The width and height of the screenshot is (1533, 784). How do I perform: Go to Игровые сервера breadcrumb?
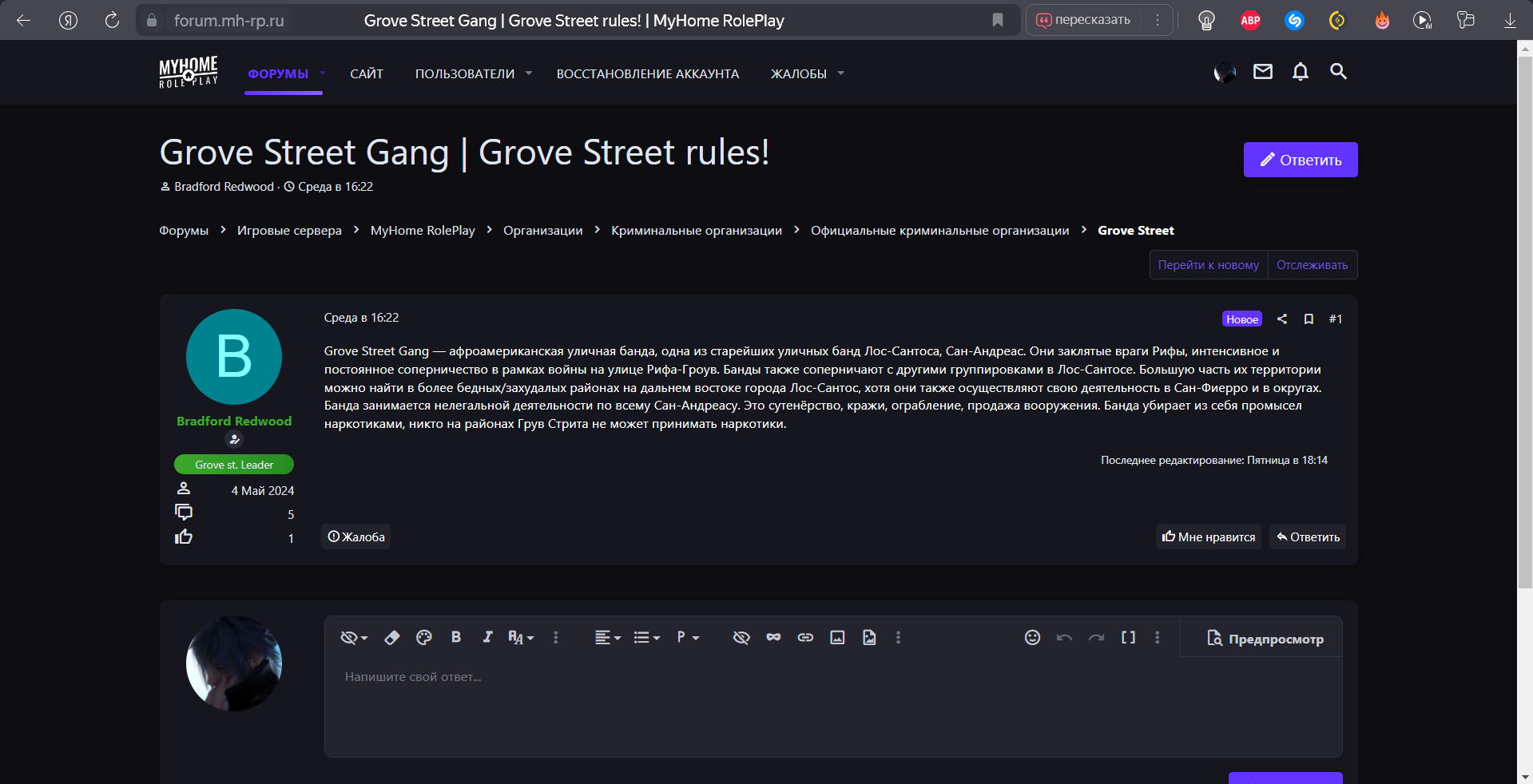(289, 231)
